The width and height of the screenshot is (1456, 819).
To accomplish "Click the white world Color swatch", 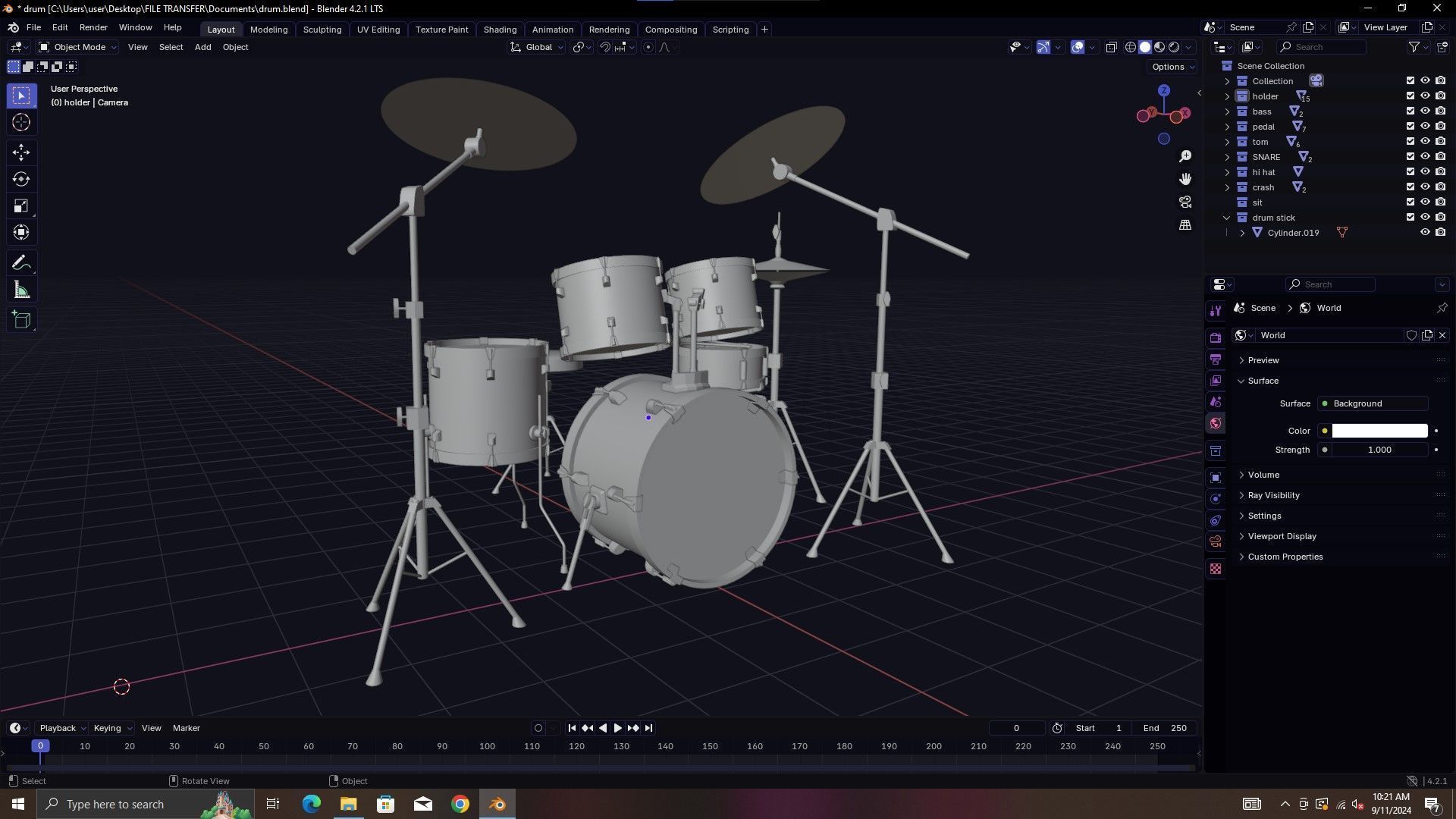I will [1379, 431].
